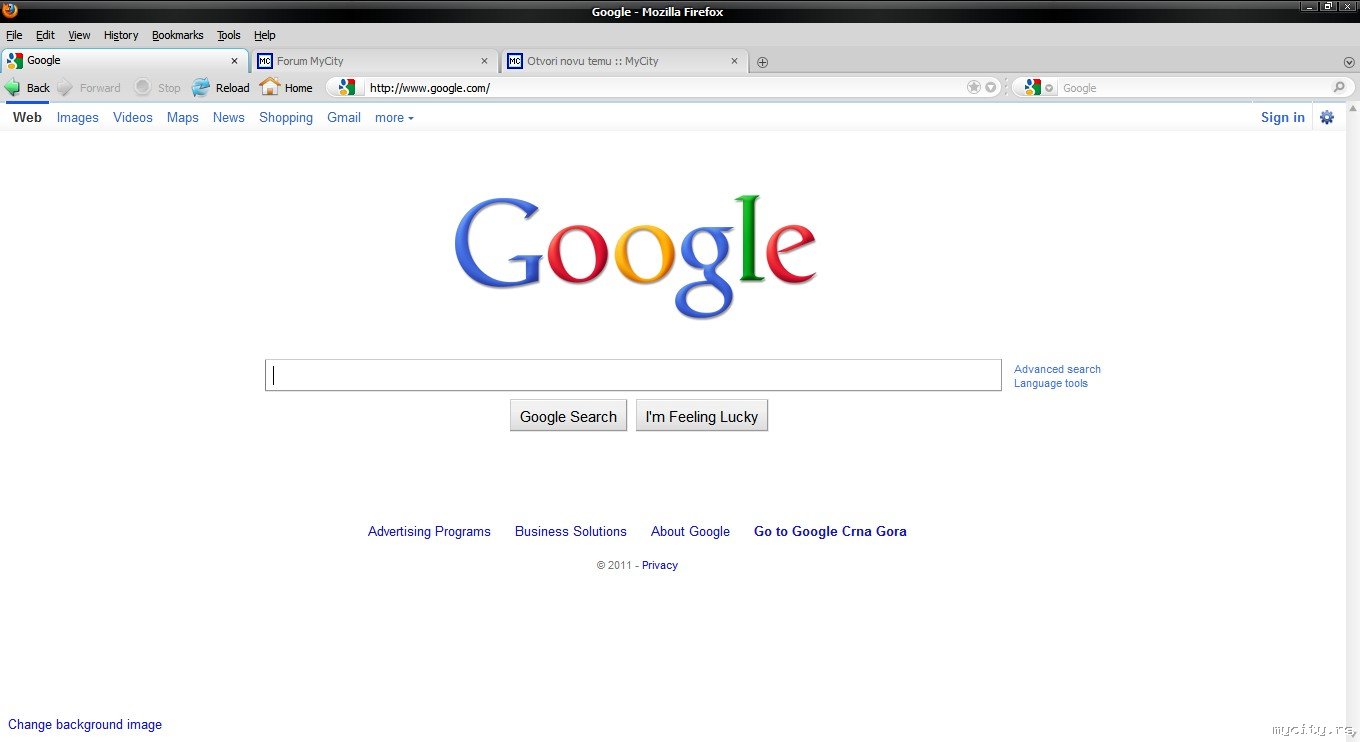
Task: Open the Bookmarks menu
Action: [178, 35]
